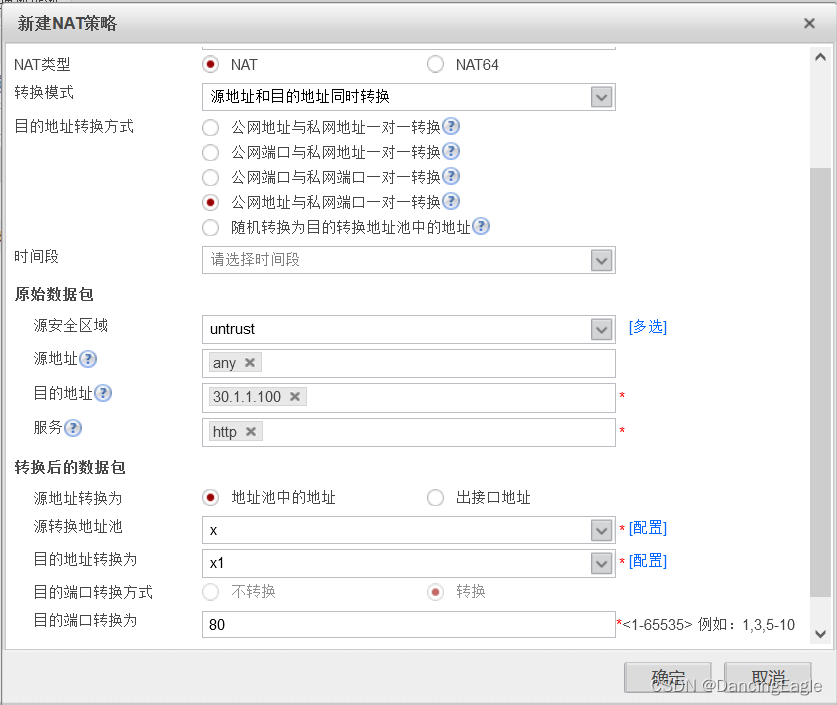Open help for 公网端口与私网端口一对一转换
Image resolution: width=837 pixels, height=705 pixels.
pyautogui.click(x=451, y=177)
